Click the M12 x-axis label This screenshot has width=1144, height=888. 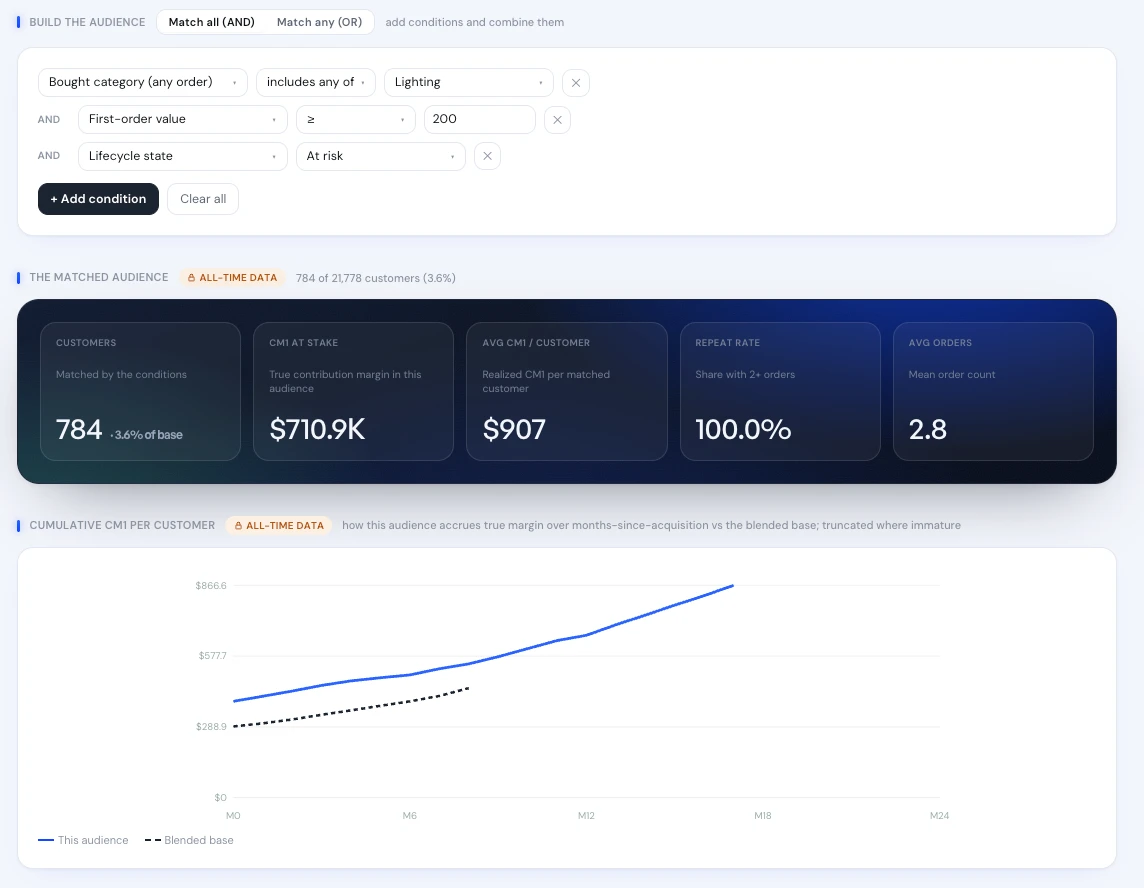pos(587,816)
